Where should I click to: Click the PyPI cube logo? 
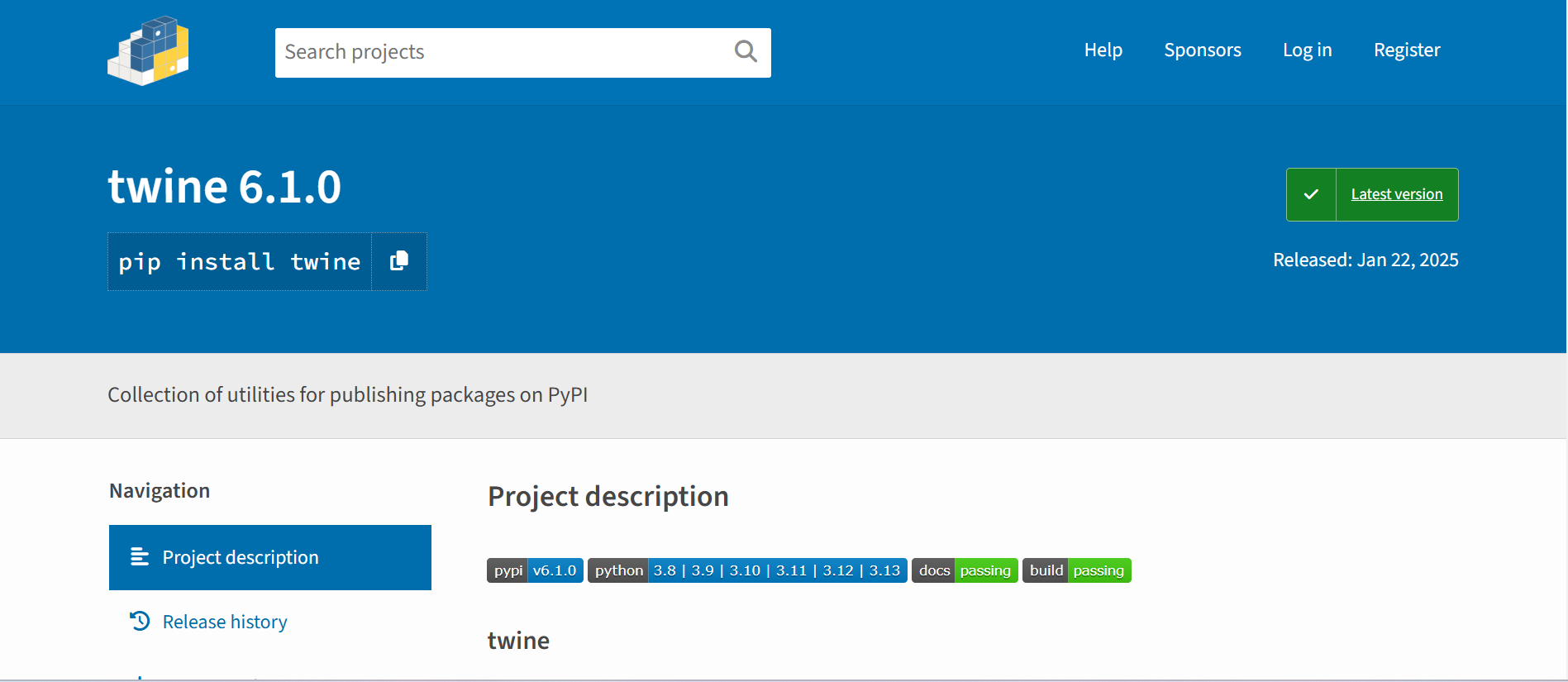[148, 51]
